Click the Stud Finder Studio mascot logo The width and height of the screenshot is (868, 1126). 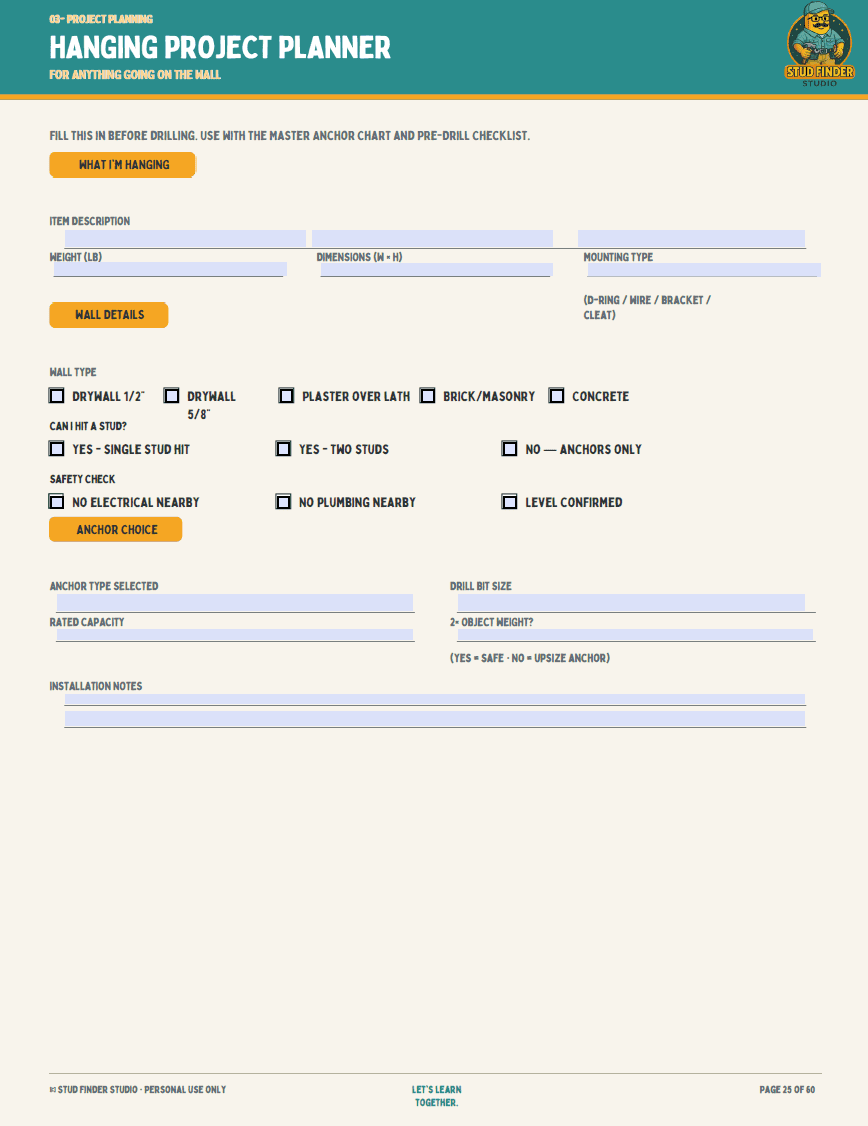tap(819, 45)
